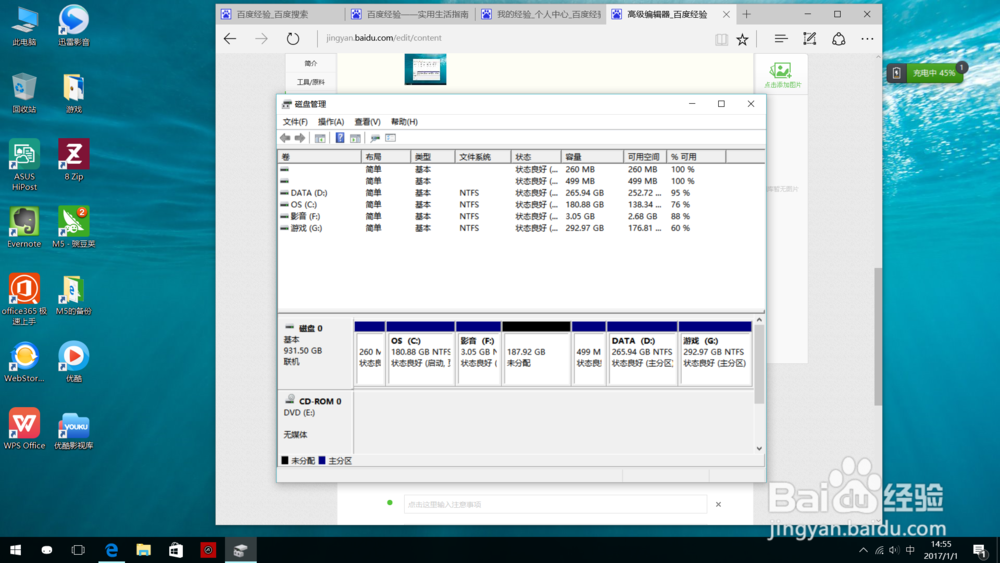Open the Help question-mark toolbar icon
1000x563 pixels.
(340, 138)
